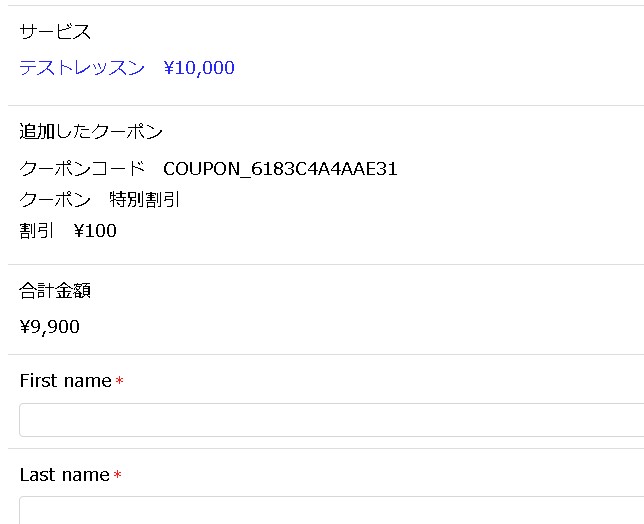Click coupon code COUPON_6183C4A4AAE31
The image size is (644, 524).
(280, 168)
